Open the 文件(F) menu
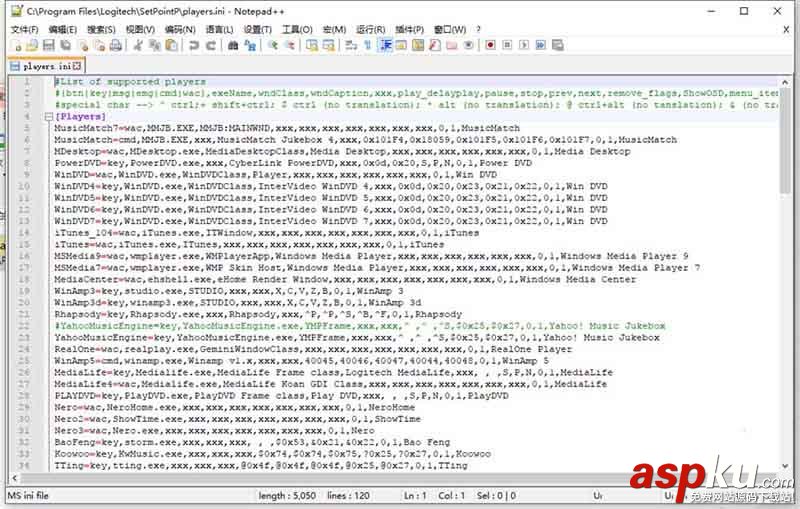Viewport: 800px width, 509px height. 24,30
